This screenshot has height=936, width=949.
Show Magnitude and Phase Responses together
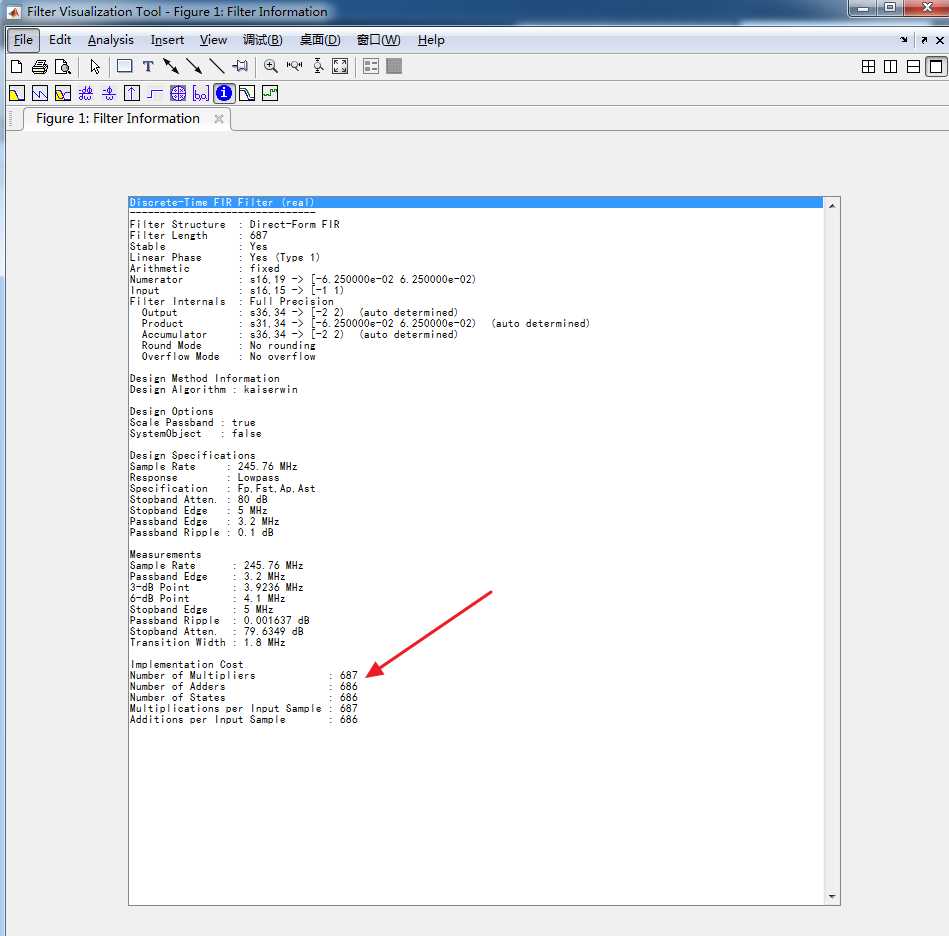[63, 93]
